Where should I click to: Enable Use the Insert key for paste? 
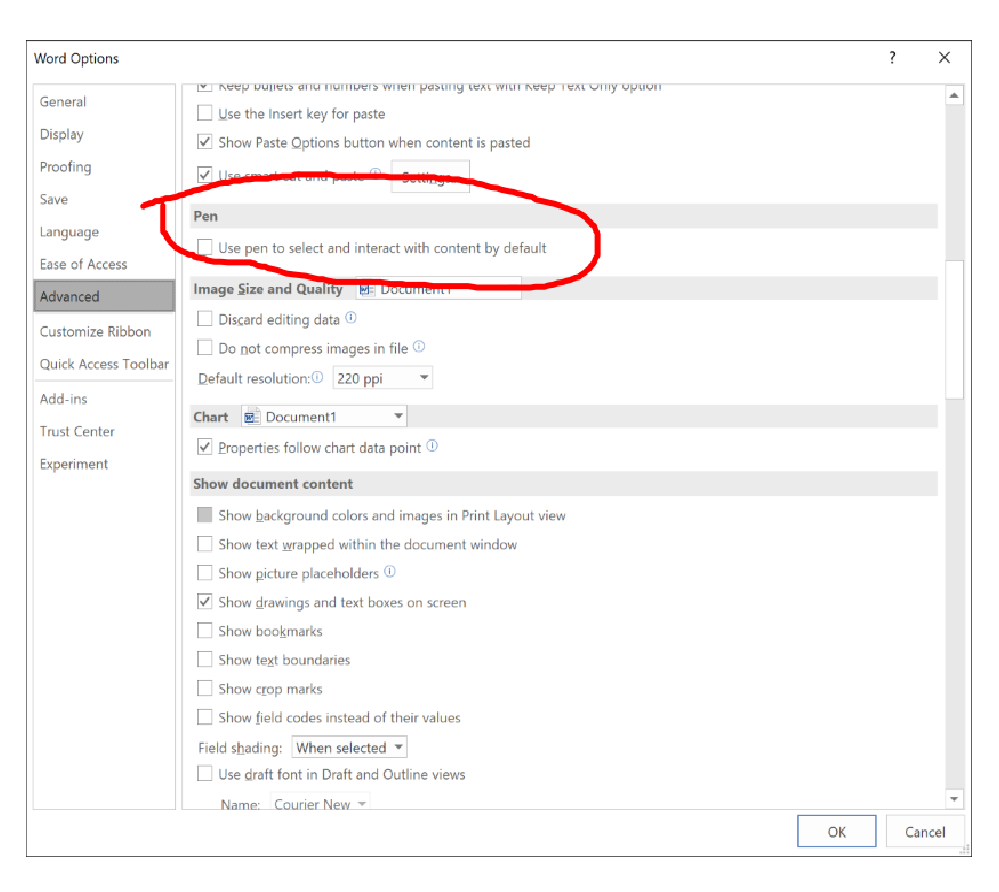click(205, 113)
